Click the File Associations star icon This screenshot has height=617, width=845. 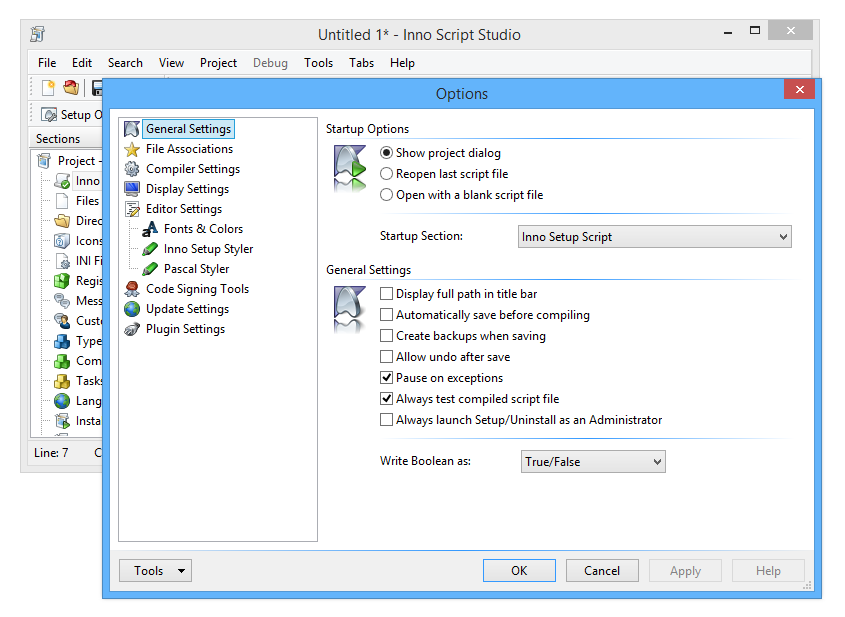[132, 149]
